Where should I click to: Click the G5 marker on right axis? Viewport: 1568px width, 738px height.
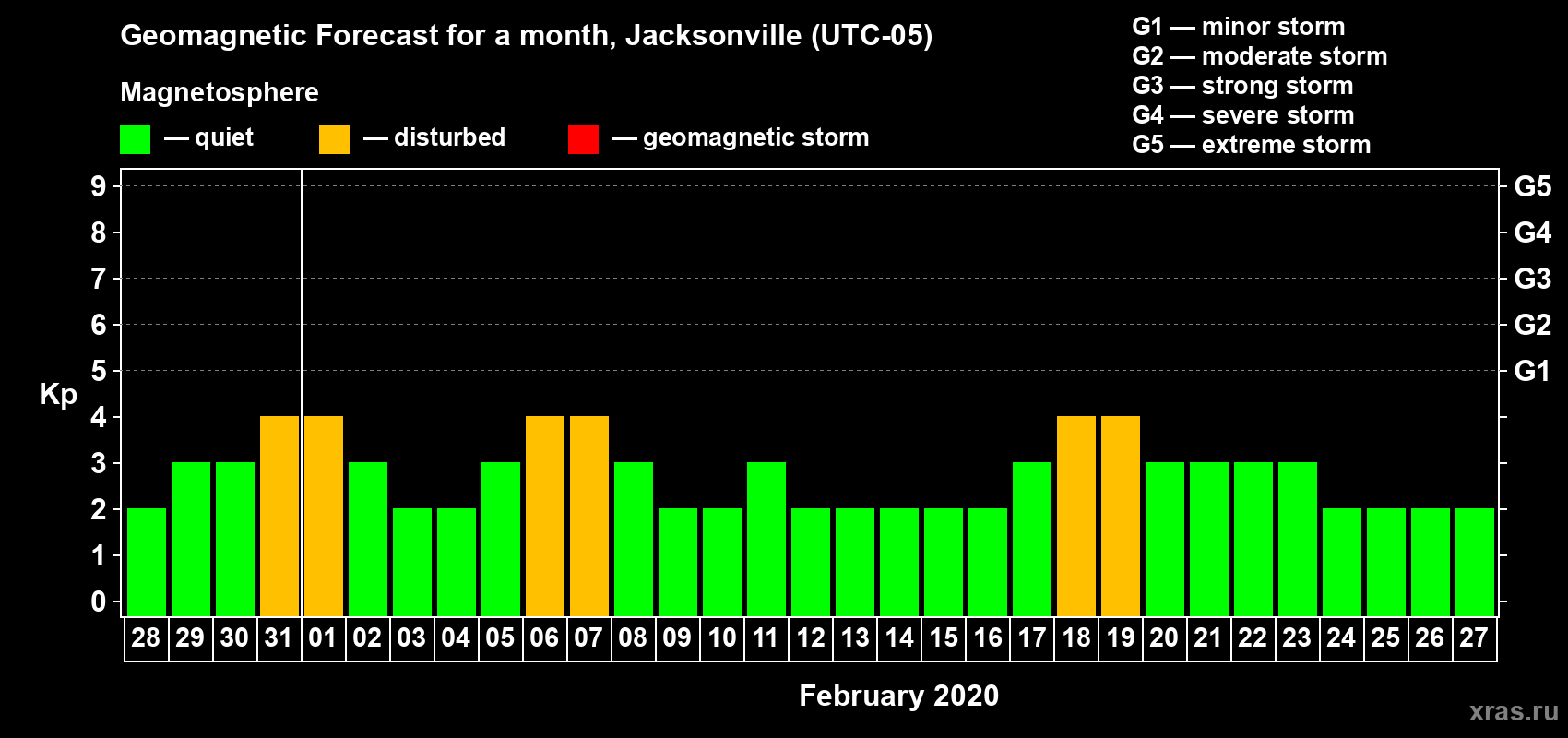pos(1533,186)
